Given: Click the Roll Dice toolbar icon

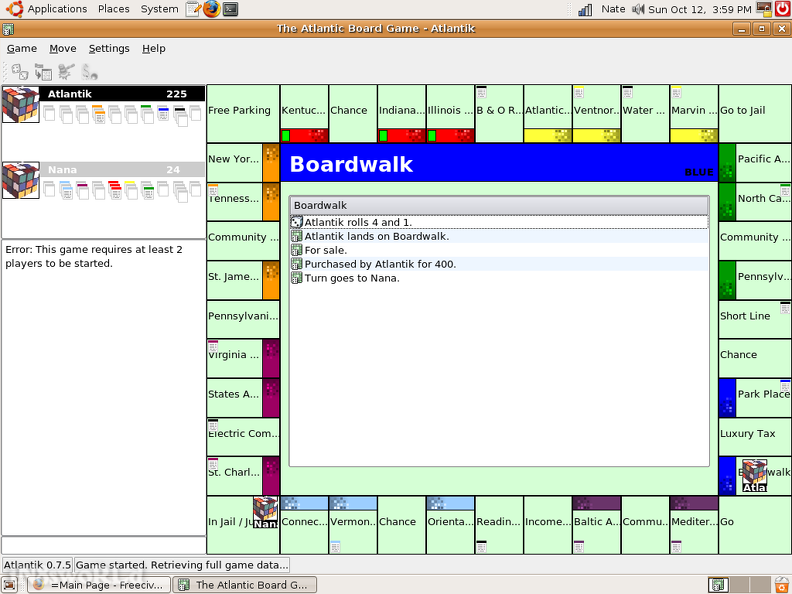Looking at the screenshot, I should pyautogui.click(x=20, y=72).
